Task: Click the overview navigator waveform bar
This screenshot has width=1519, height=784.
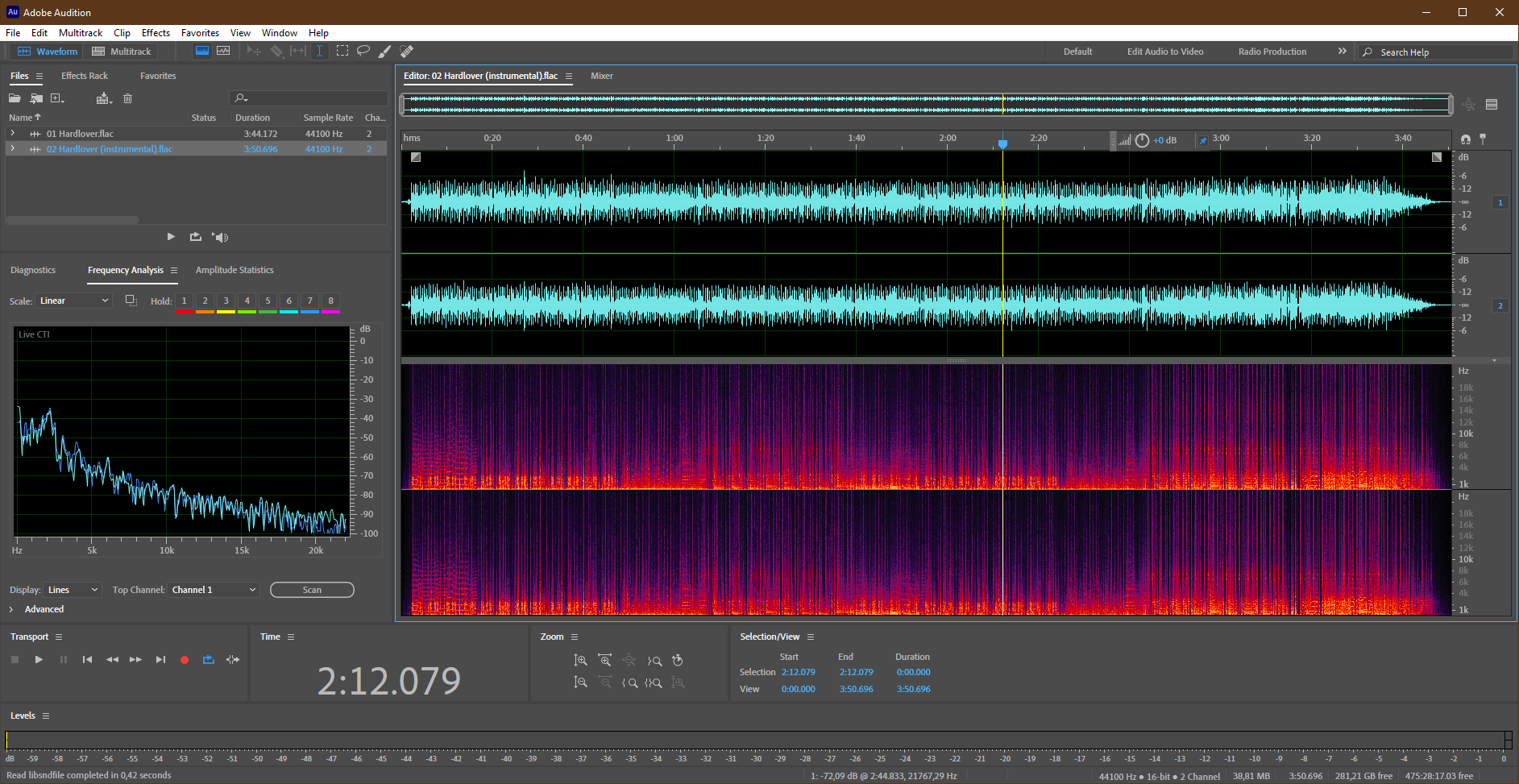Action: (927, 104)
